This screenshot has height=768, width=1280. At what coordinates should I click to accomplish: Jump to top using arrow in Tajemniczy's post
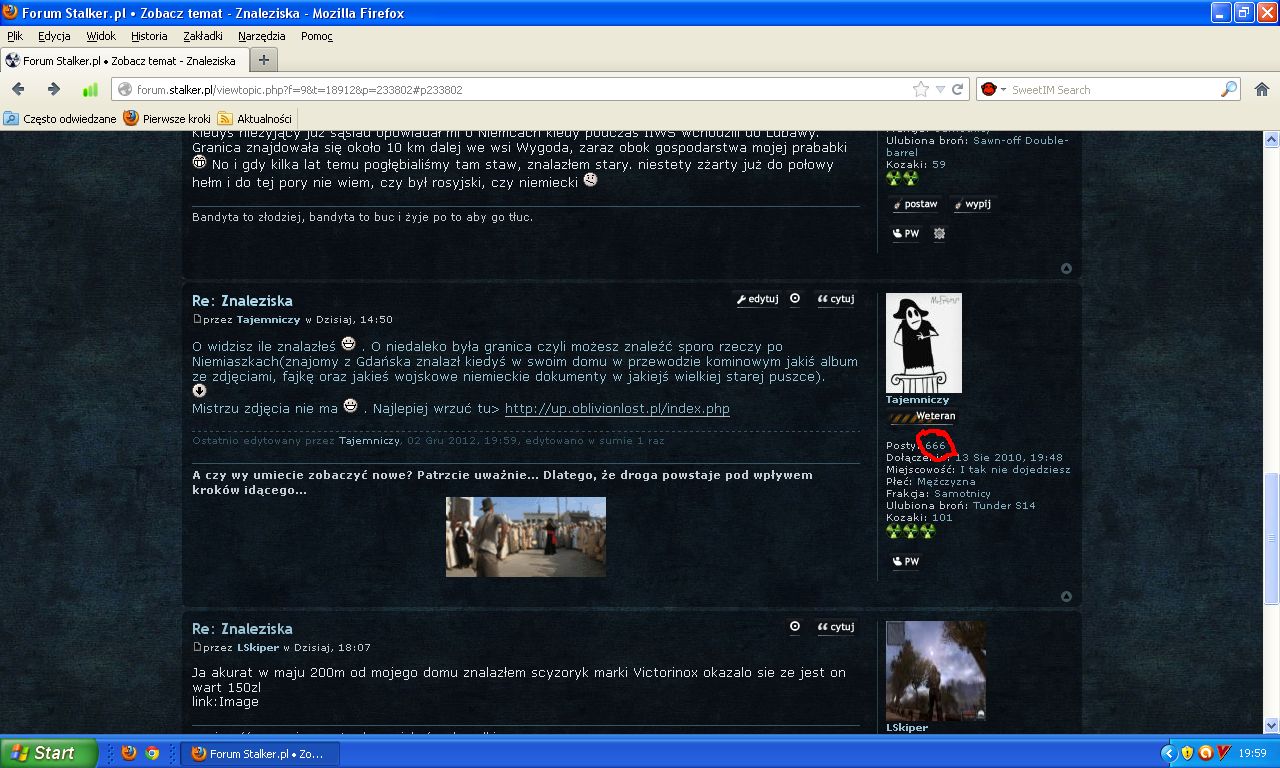tap(1066, 596)
